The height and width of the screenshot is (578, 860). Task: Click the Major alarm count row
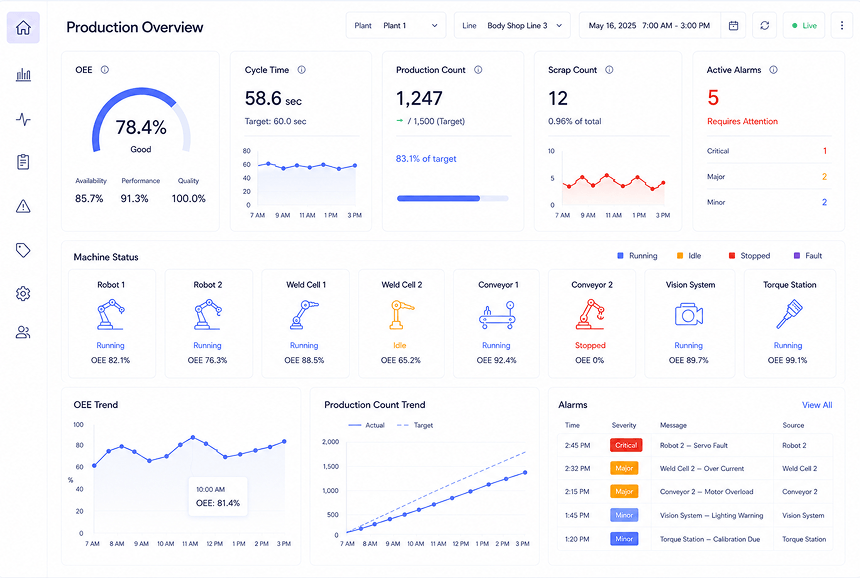tap(768, 177)
